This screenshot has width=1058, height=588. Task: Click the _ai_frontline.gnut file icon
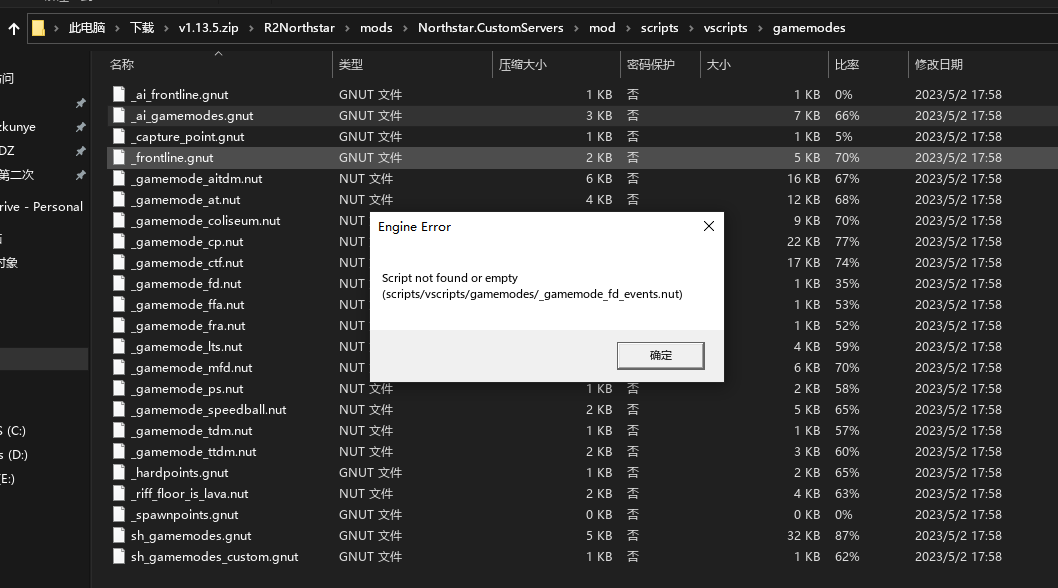coord(117,94)
